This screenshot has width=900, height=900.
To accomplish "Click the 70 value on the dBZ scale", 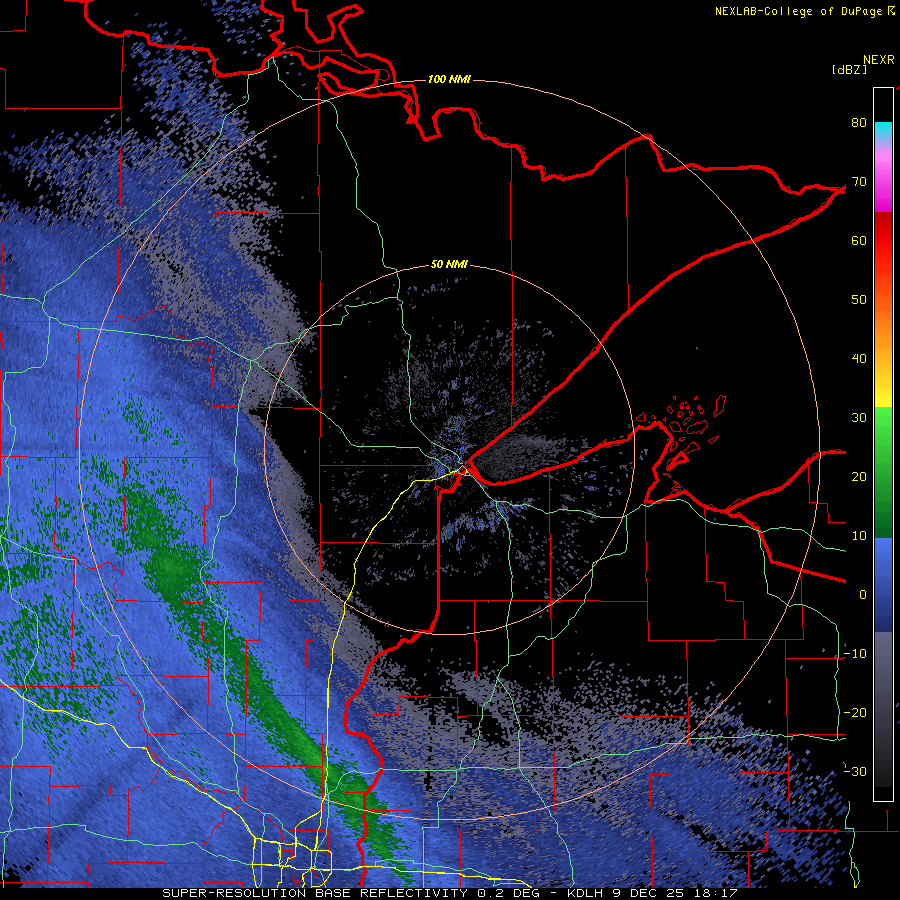I will (859, 181).
